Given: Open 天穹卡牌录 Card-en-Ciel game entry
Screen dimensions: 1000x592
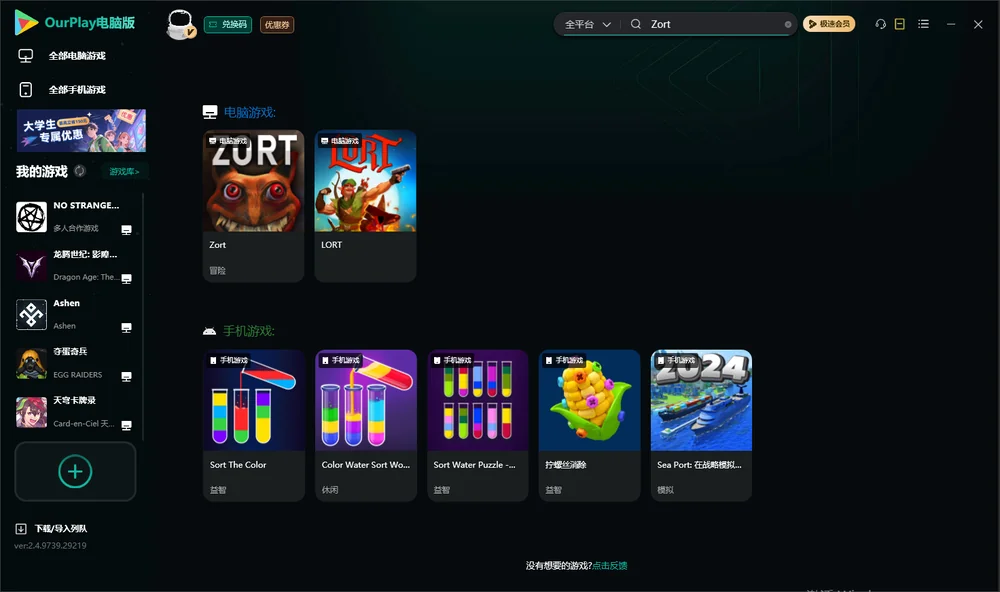Looking at the screenshot, I should point(74,411).
